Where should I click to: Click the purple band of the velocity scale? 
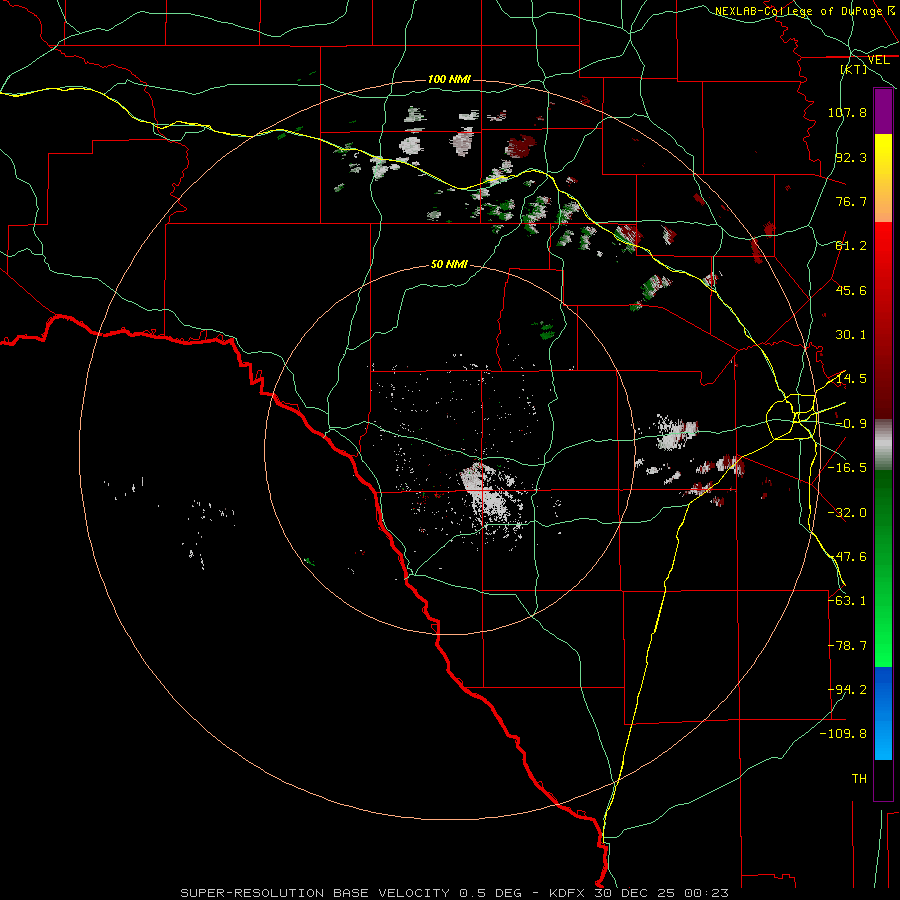coord(883,111)
